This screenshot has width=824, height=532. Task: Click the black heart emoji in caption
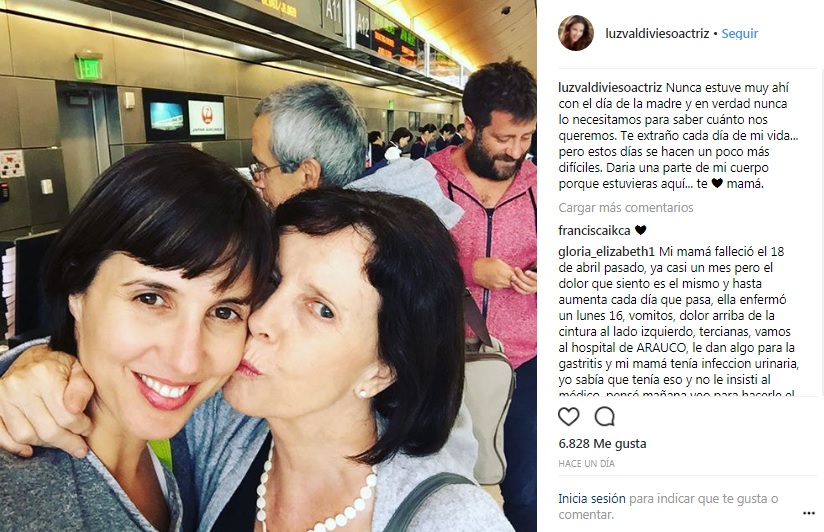(x=717, y=183)
